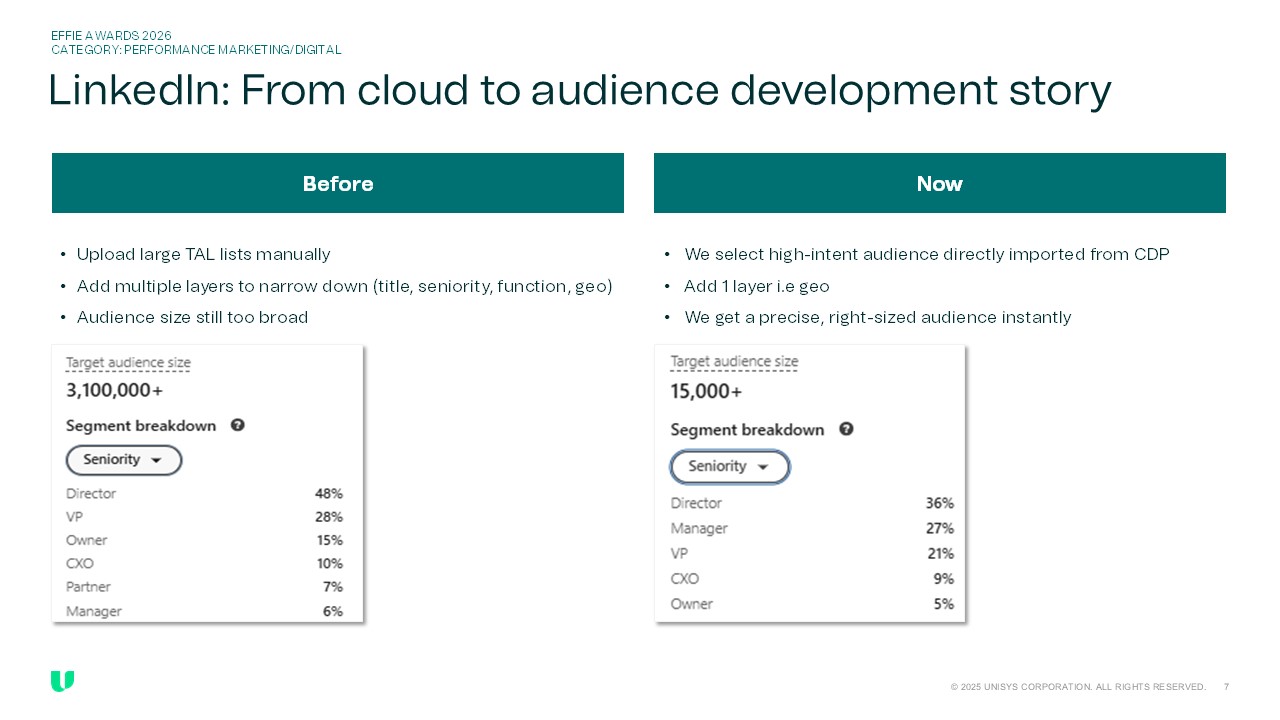Select the Now header banner
The image size is (1280, 720).
939,183
